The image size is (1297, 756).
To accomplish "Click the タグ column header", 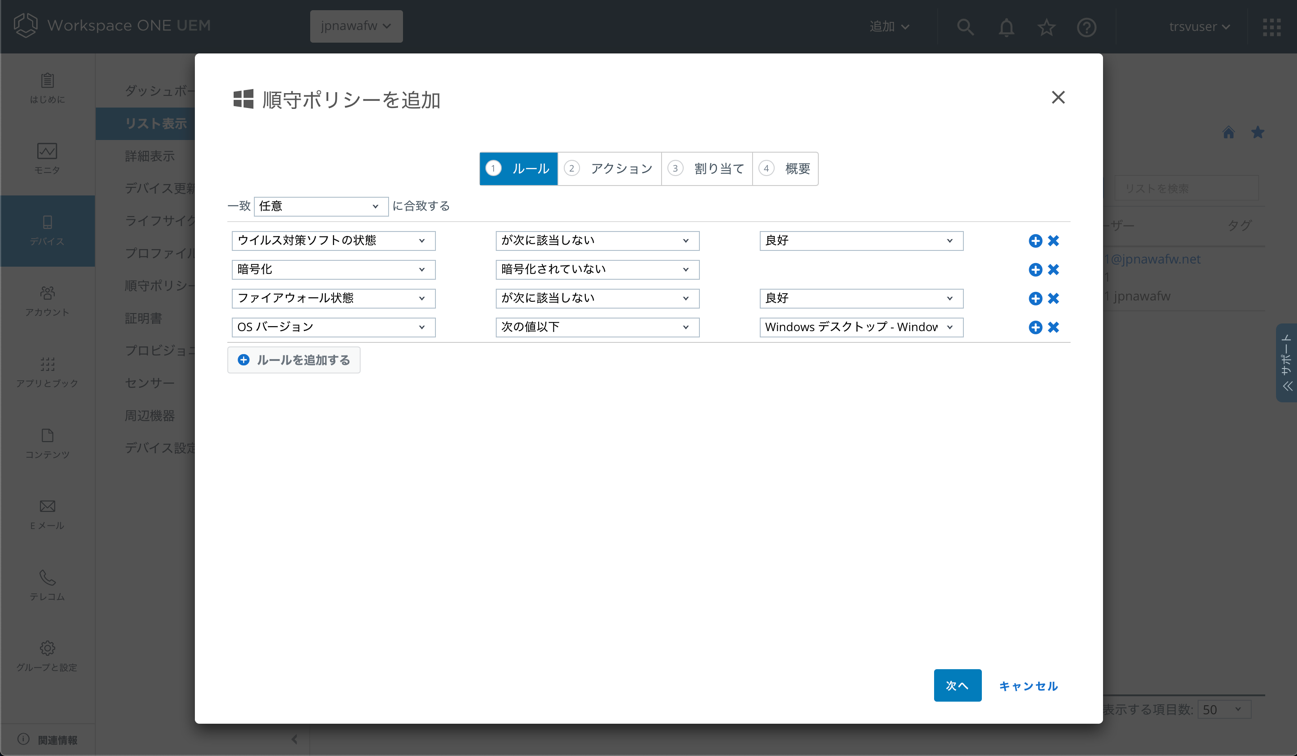I will coord(1240,226).
